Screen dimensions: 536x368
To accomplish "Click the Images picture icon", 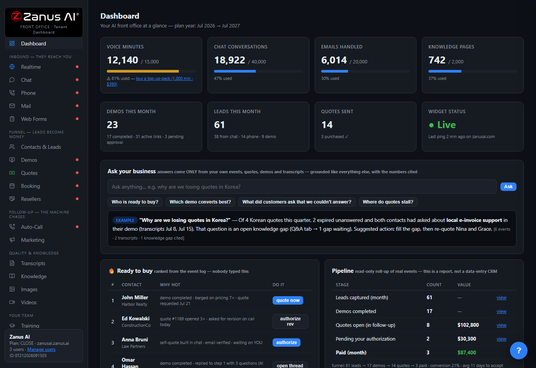I will pyautogui.click(x=12, y=289).
